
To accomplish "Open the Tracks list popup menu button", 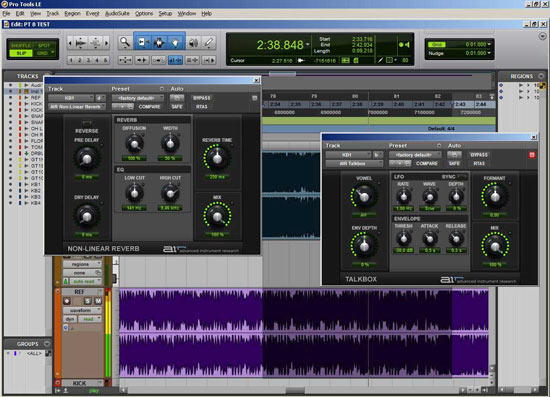I will 47,76.
